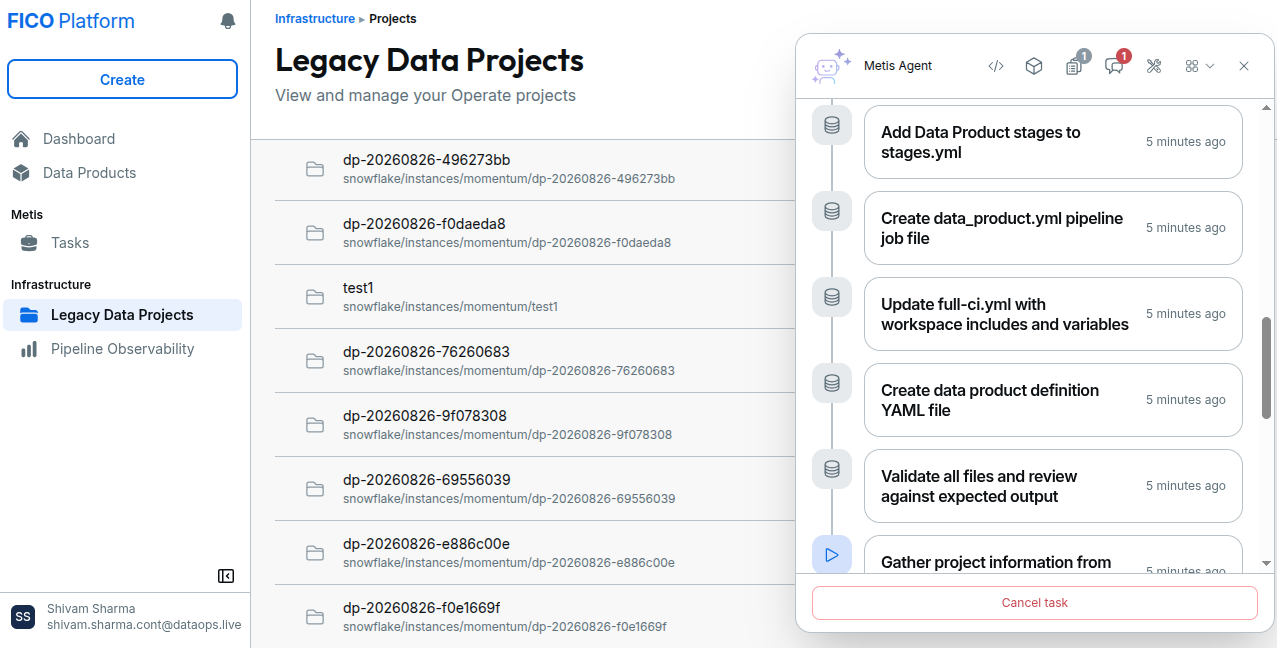Click database icon beside Validate all files step

pos(831,469)
